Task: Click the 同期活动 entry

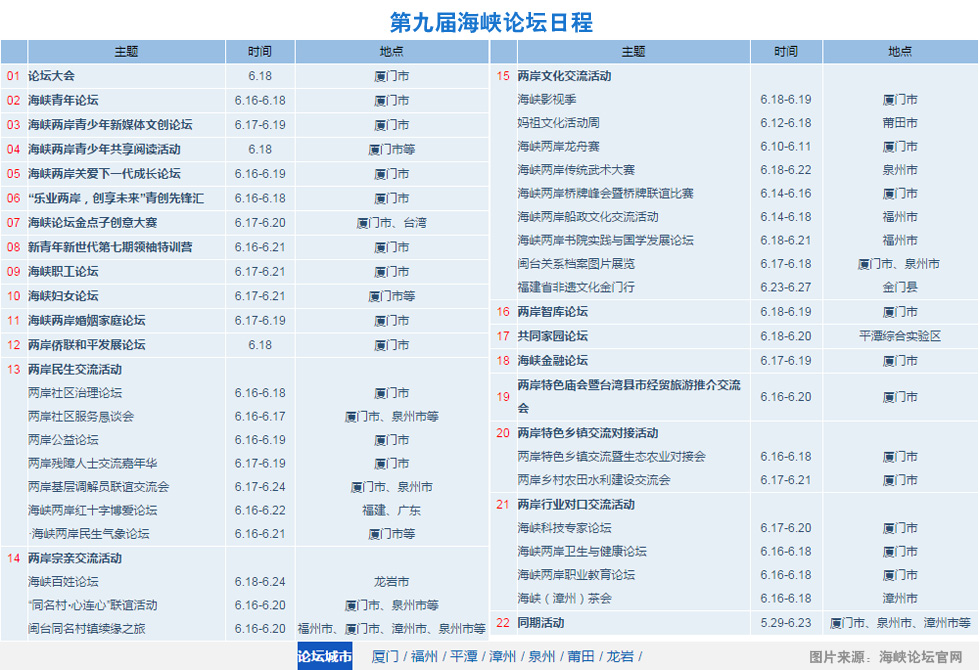Action: 541,623
